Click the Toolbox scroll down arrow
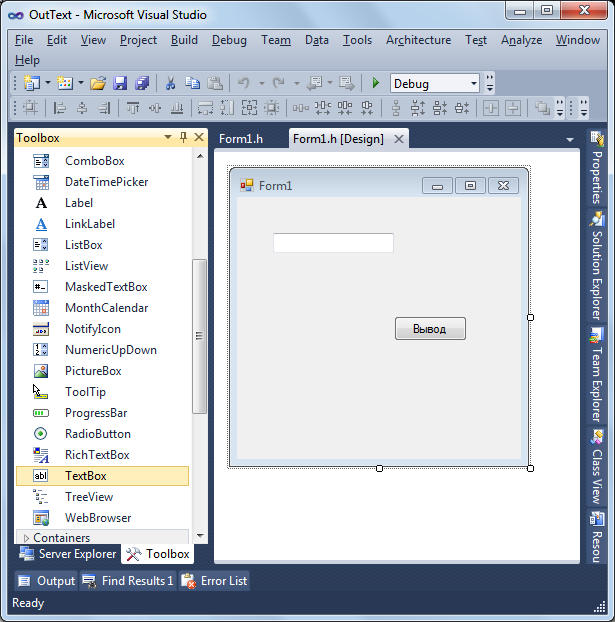615x622 pixels. pos(200,536)
